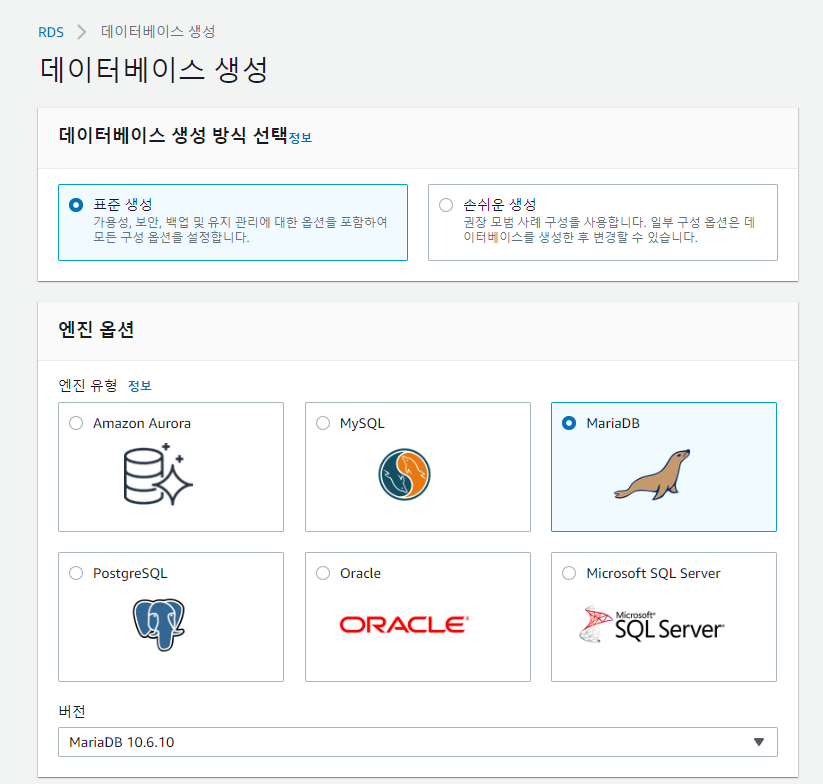Go to RDS breadcrumb link
Image resolution: width=823 pixels, height=784 pixels.
pos(51,33)
